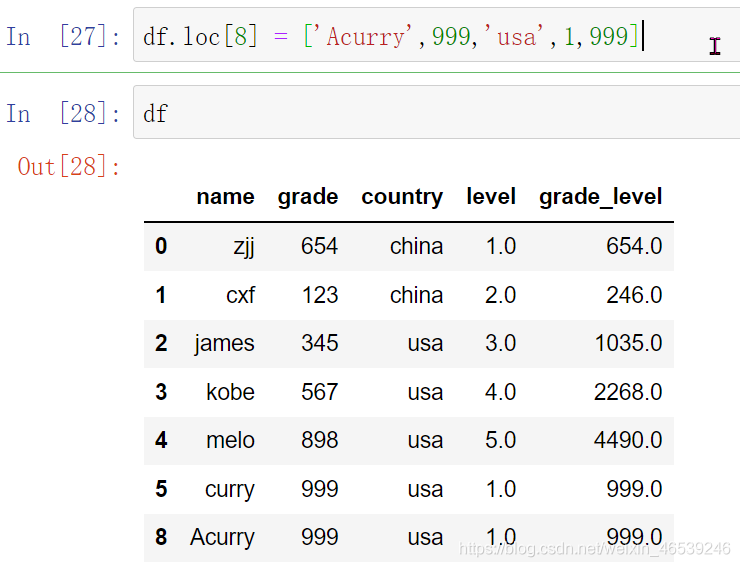Click the code cell containing df.loc[8] assignment

click(x=437, y=35)
